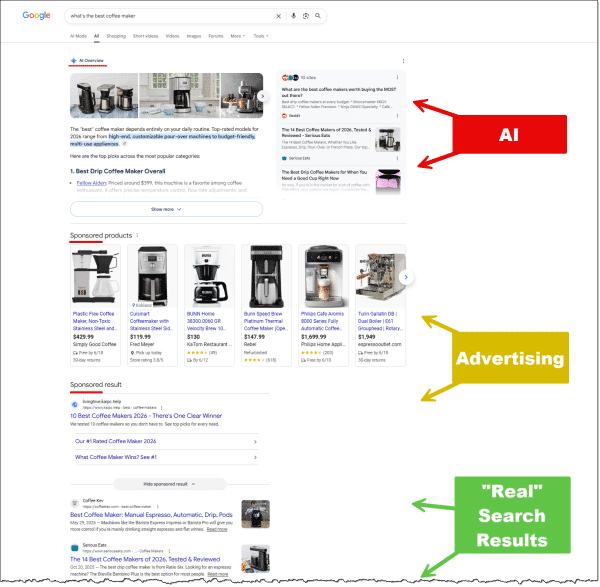This screenshot has width=600, height=587.
Task: Clear the search box with the X icon
Action: tap(279, 16)
